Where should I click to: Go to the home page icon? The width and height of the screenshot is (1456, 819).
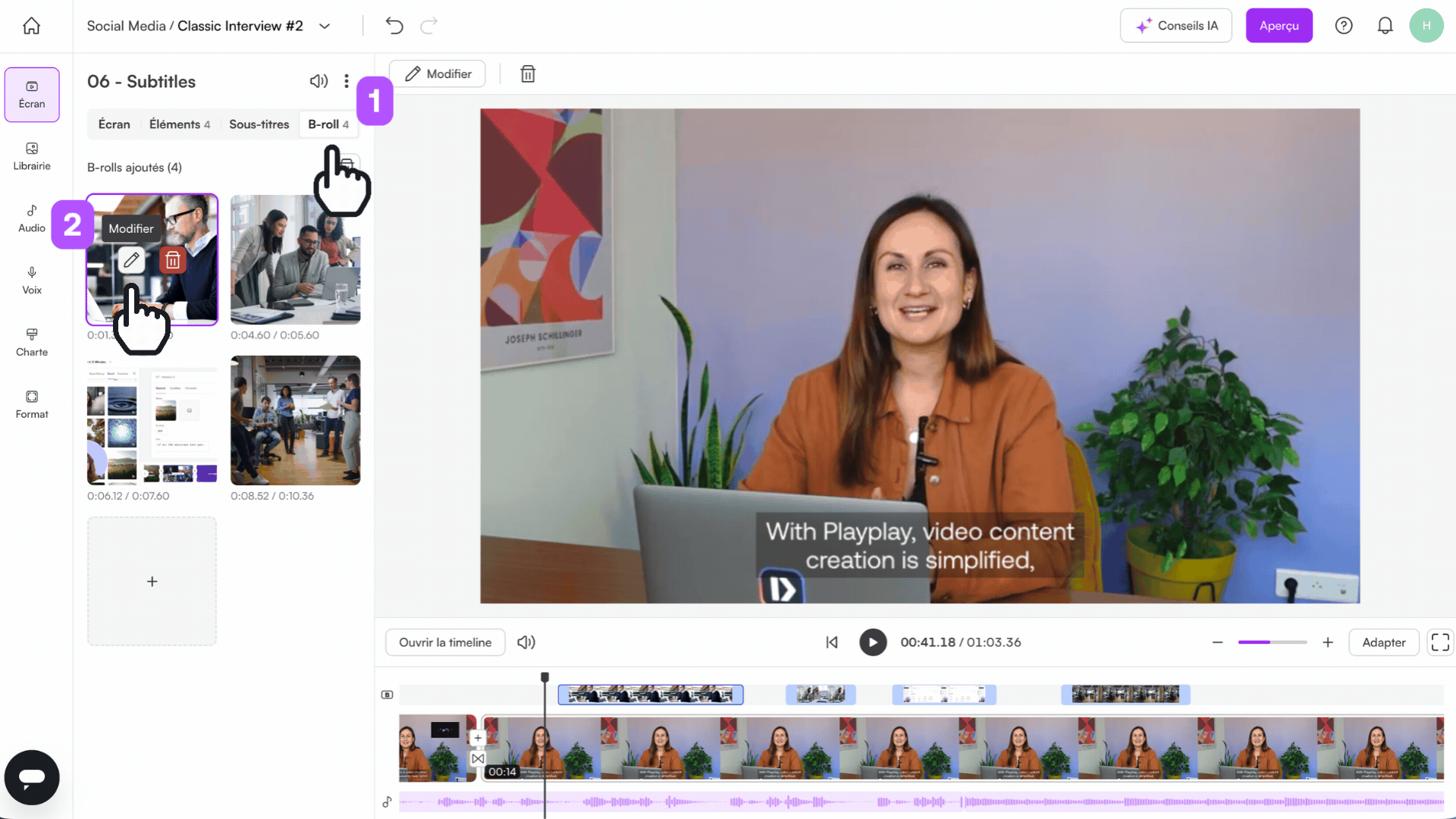pos(31,26)
